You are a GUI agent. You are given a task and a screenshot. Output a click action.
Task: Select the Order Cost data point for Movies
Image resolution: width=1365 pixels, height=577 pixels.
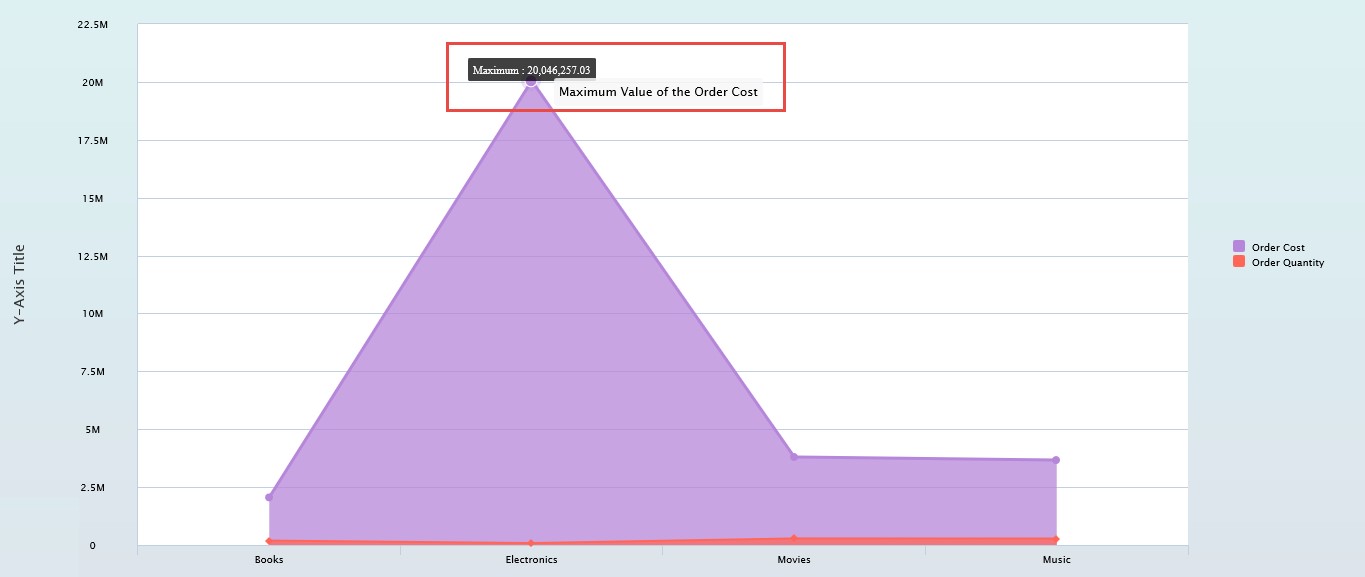coord(794,457)
